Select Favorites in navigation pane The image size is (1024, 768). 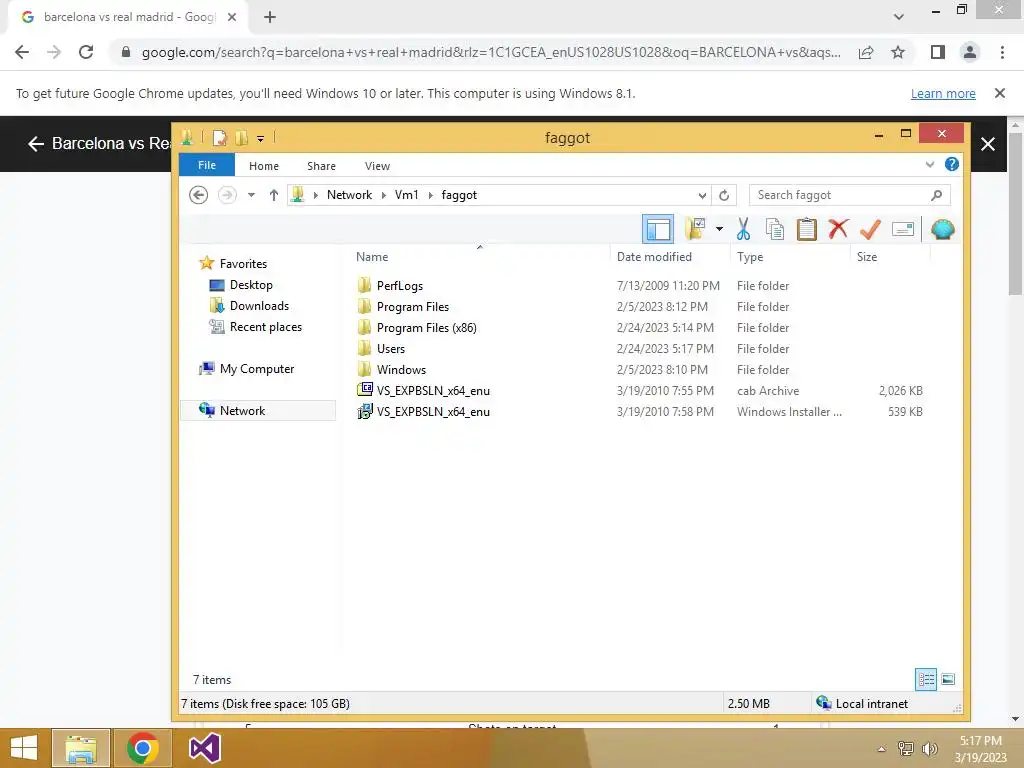click(233, 263)
